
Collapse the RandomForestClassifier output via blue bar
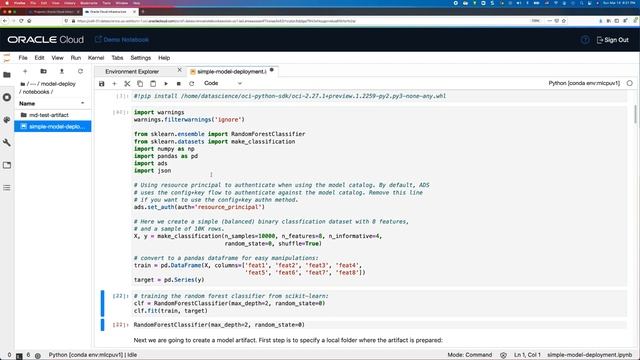(102, 325)
